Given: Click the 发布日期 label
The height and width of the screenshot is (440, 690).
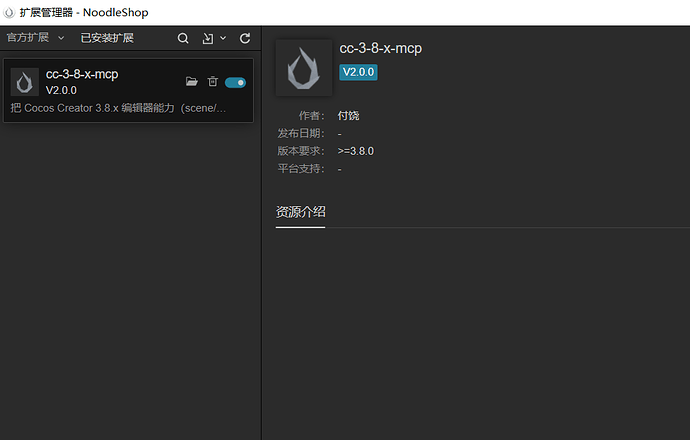Looking at the screenshot, I should tap(301, 133).
